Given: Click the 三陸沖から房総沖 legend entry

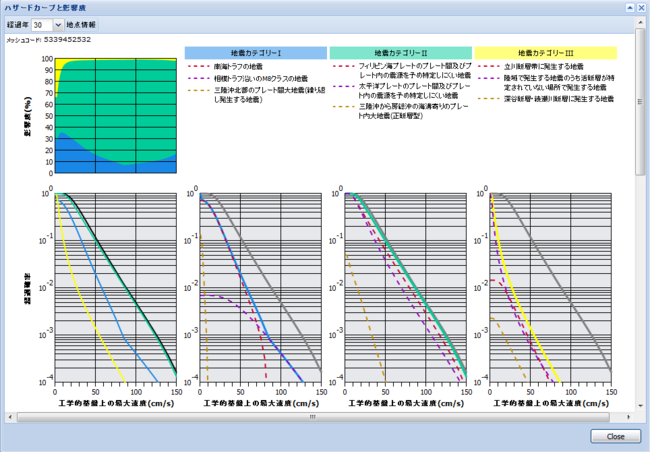Looking at the screenshot, I should click(400, 111).
